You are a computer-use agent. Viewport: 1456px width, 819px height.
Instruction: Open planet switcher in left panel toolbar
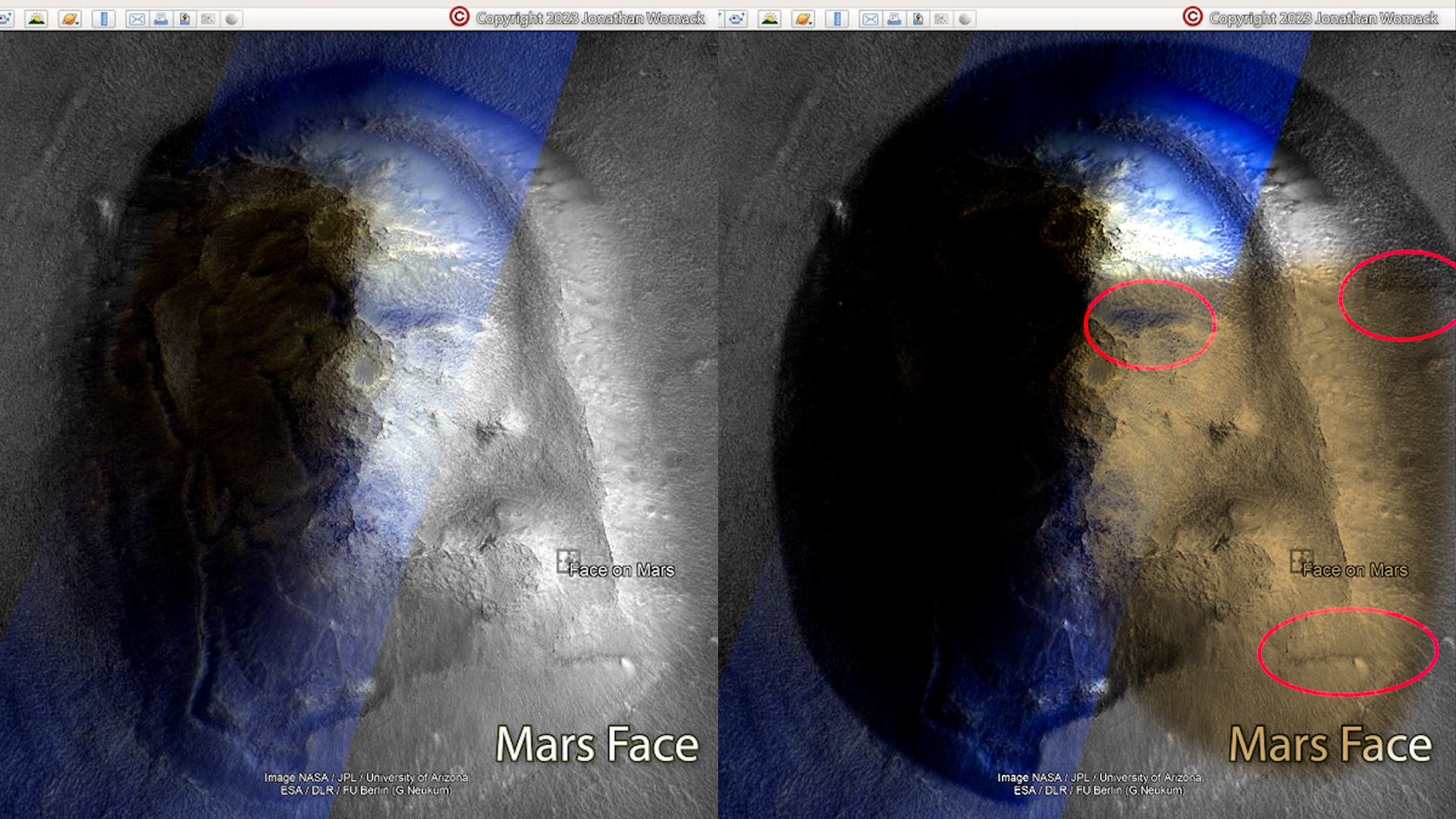[x=70, y=19]
